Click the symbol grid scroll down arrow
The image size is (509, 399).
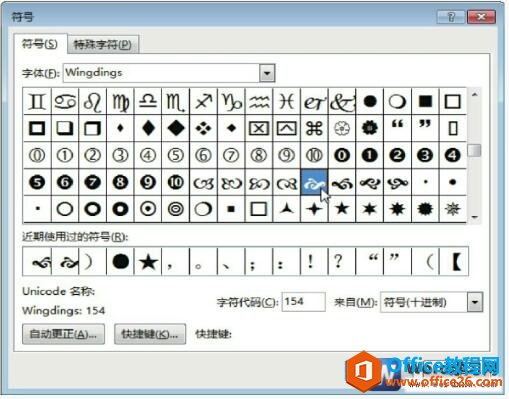pyautogui.click(x=475, y=217)
